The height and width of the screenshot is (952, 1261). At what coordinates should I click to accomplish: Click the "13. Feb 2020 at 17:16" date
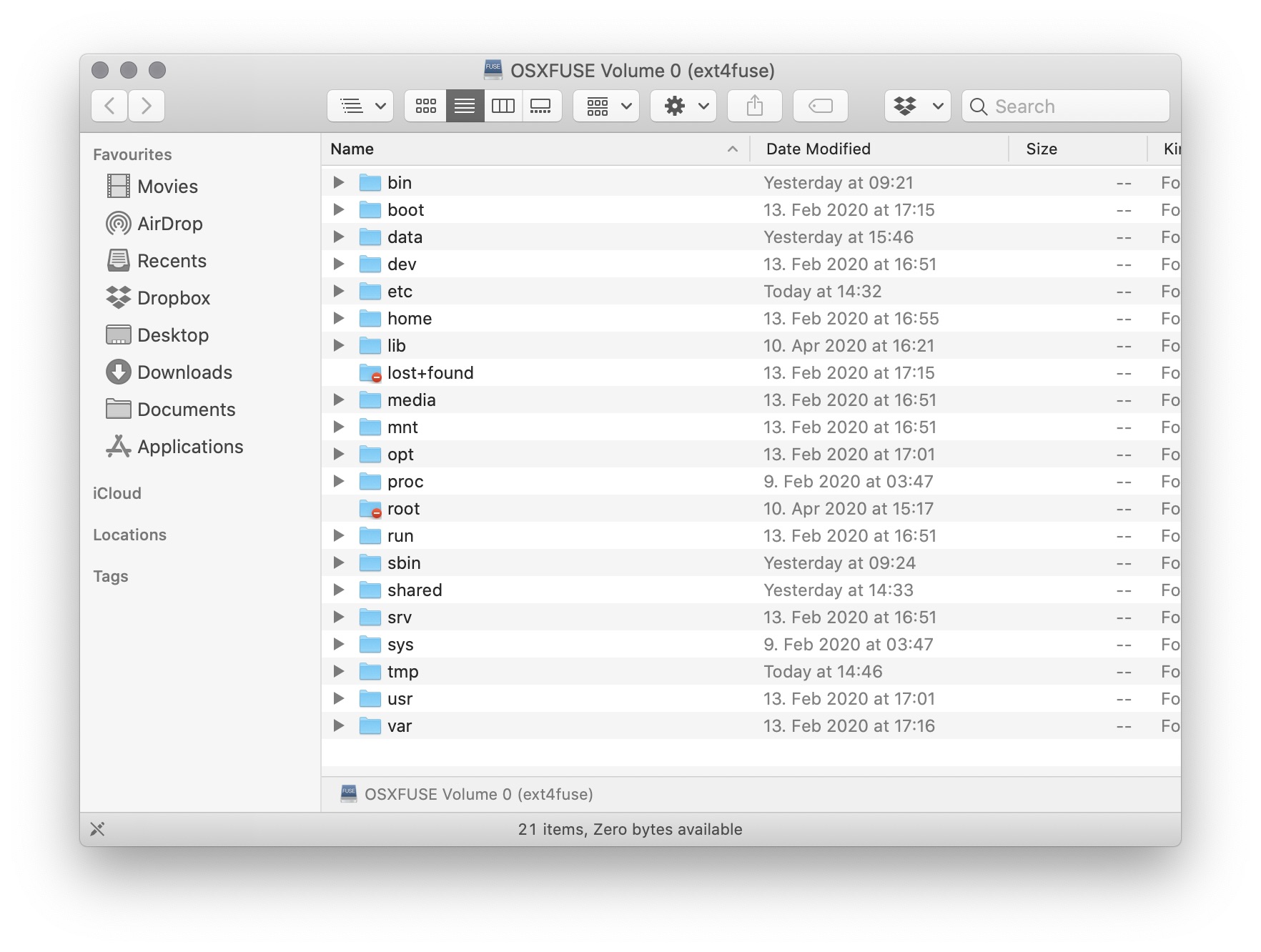point(849,725)
